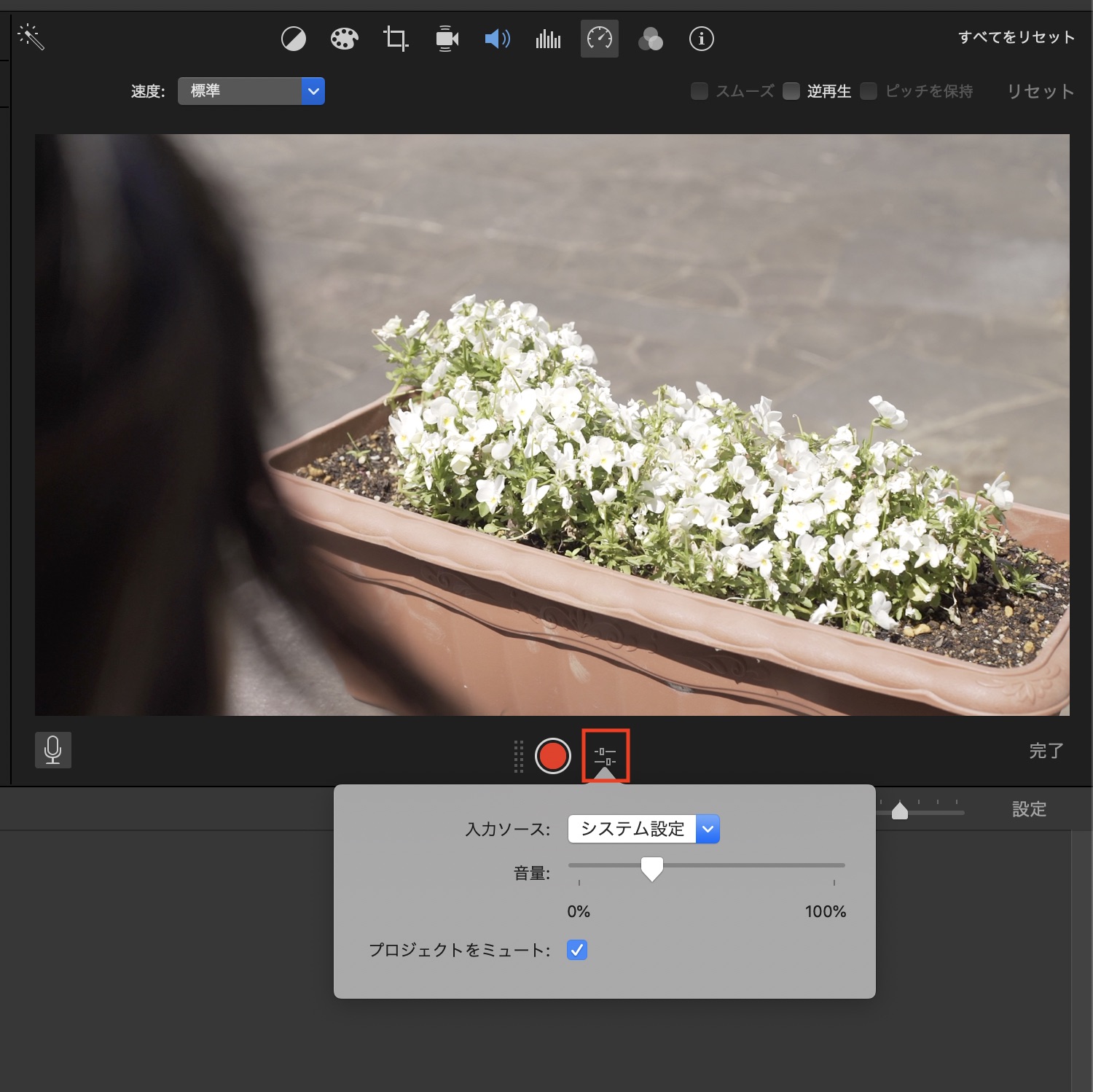Show the clip information icon
This screenshot has height=1092, width=1093.
(x=701, y=39)
